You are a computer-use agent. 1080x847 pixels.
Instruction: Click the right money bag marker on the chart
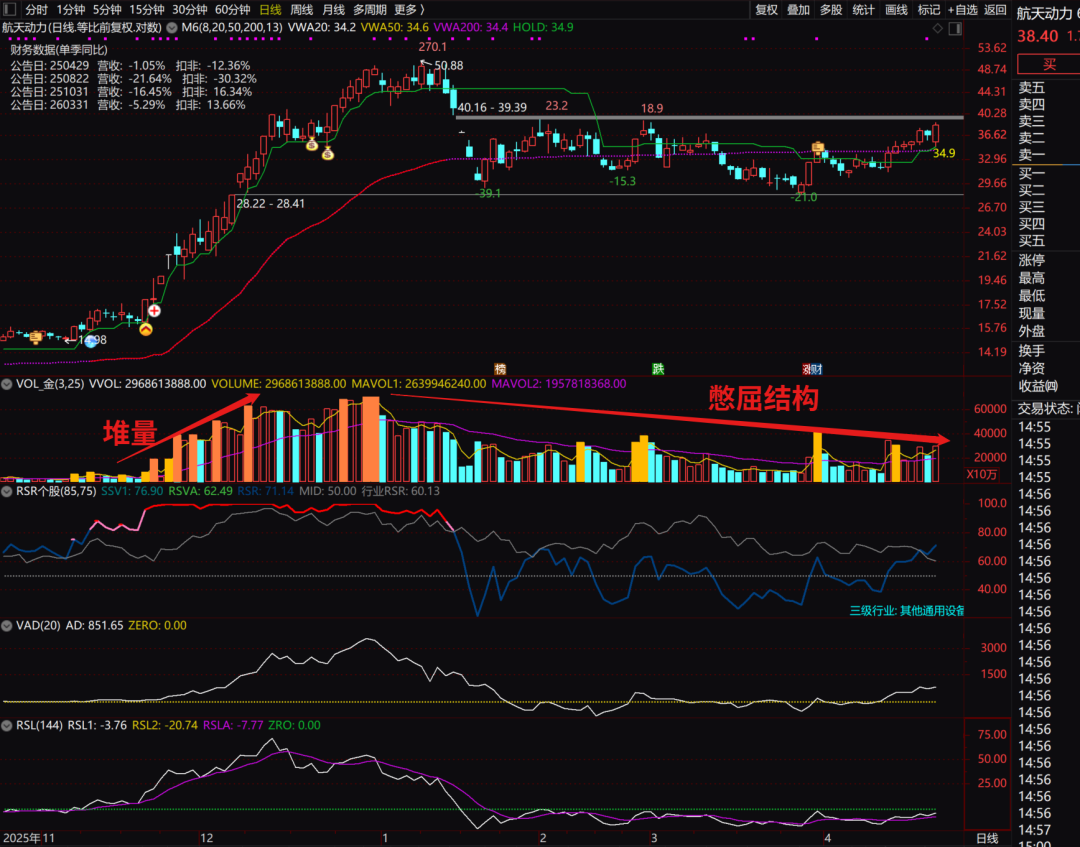pyautogui.click(x=328, y=154)
